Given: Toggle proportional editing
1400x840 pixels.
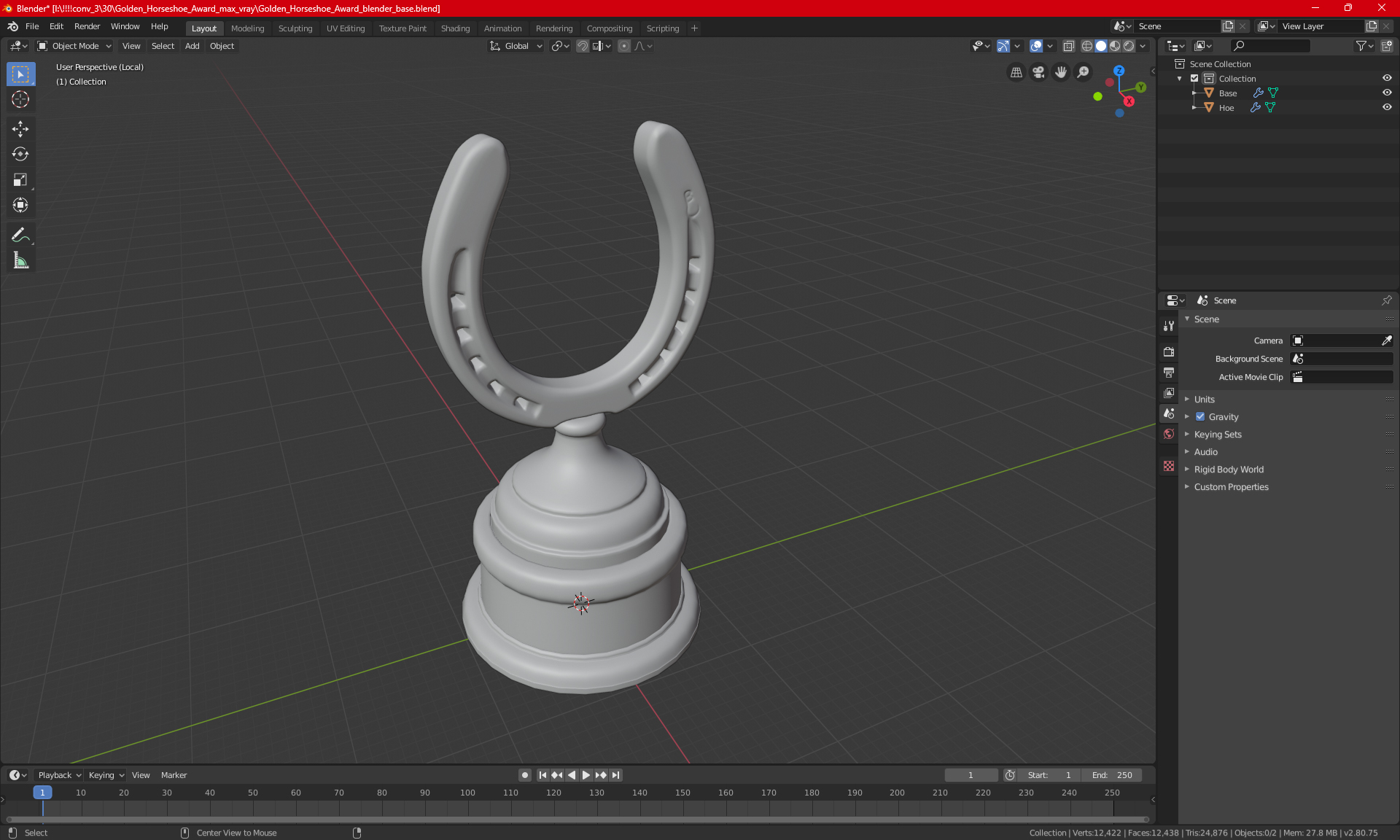Looking at the screenshot, I should click(x=624, y=46).
